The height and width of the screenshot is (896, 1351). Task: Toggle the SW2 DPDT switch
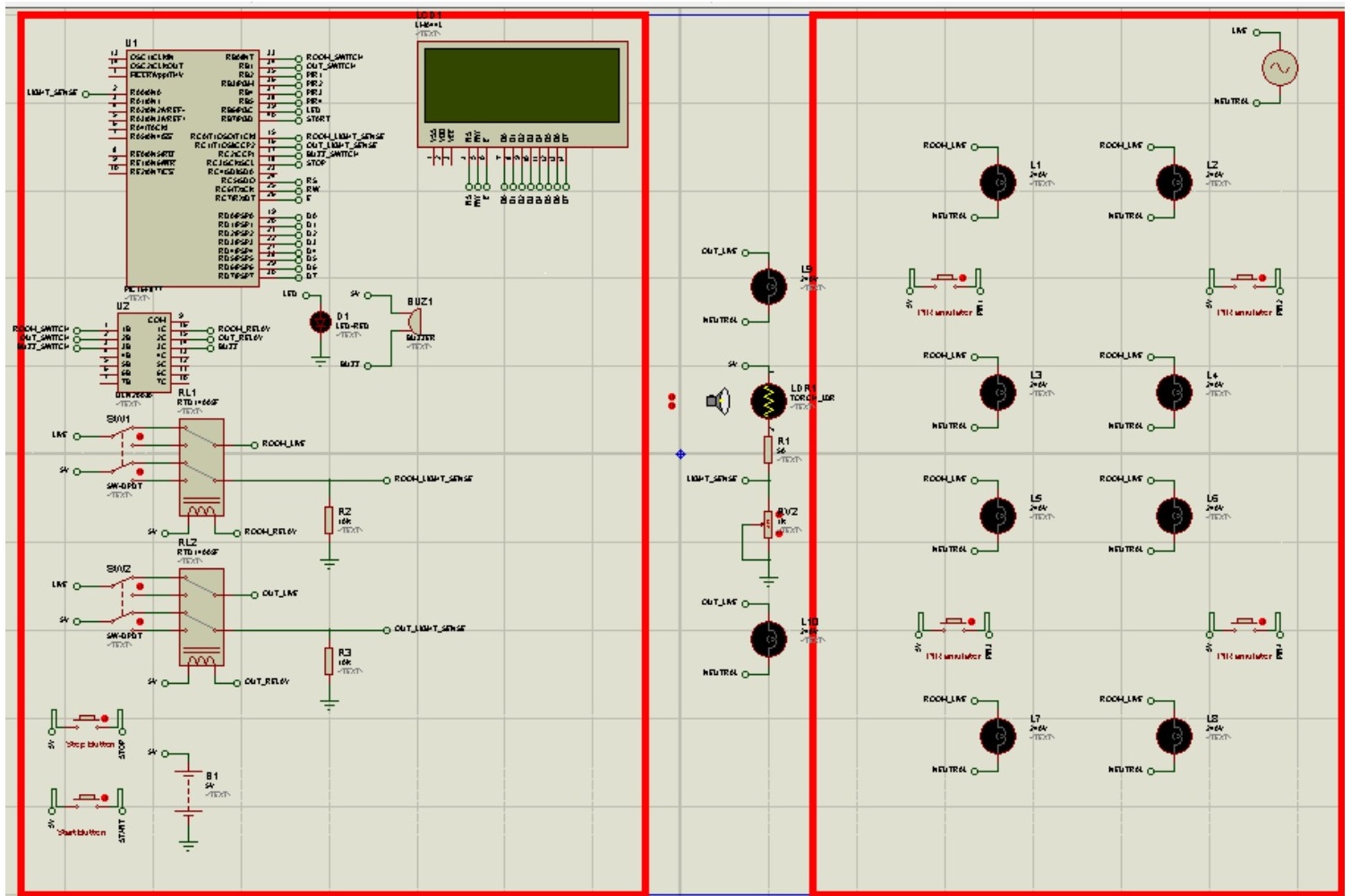(124, 602)
